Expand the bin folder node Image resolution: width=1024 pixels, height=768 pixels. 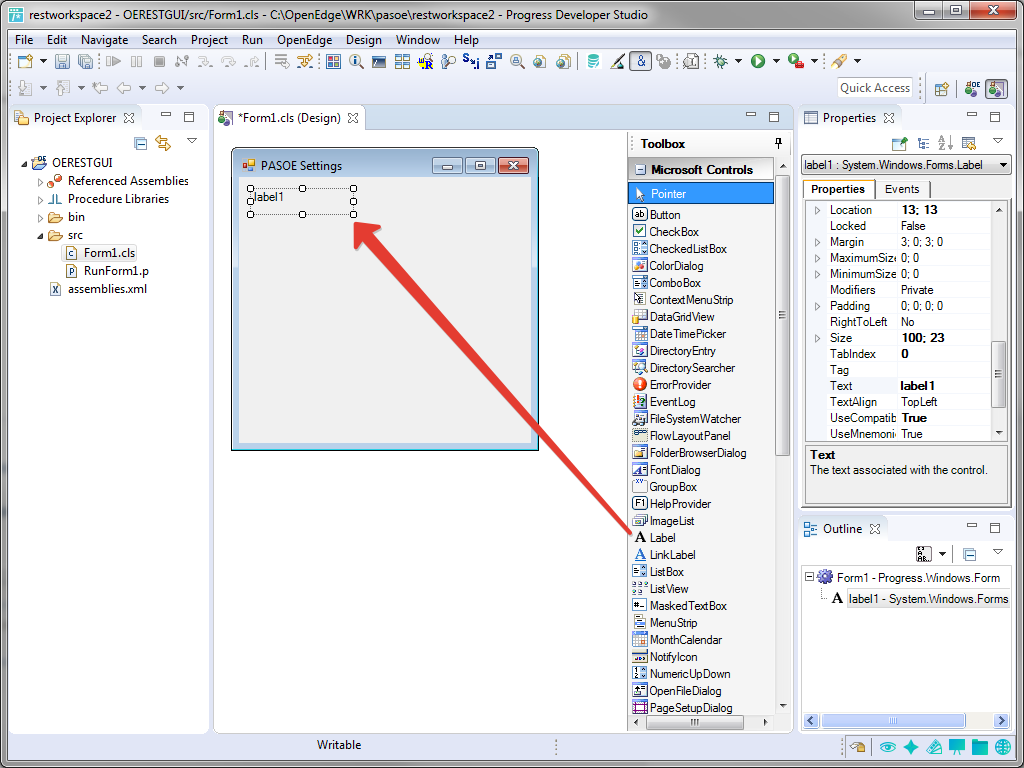[40, 218]
